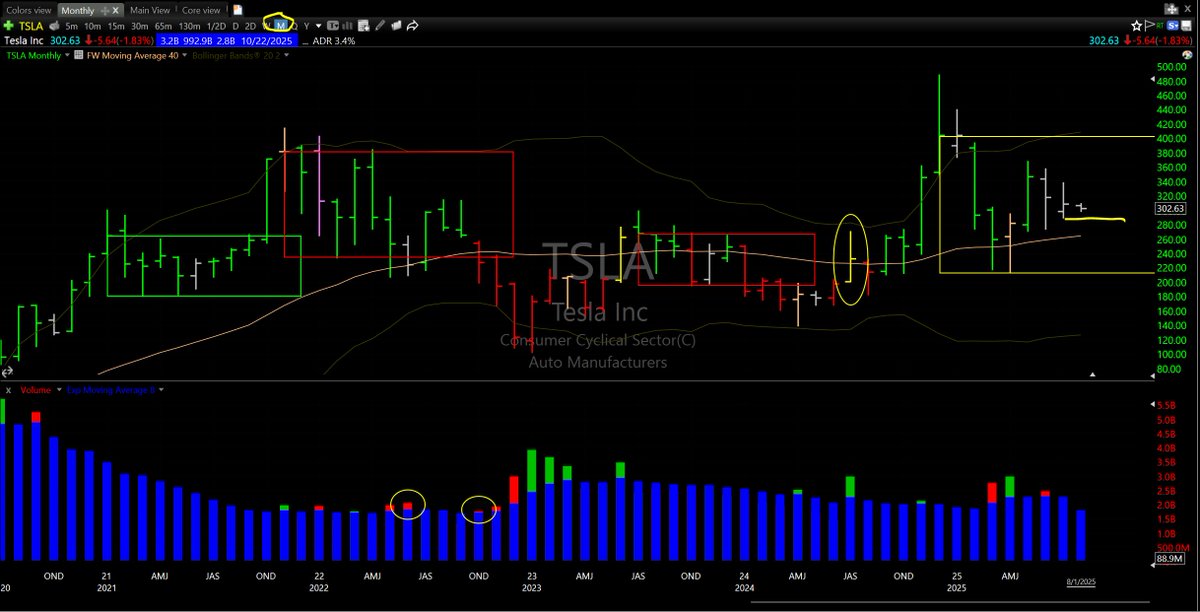This screenshot has height=612, width=1200.
Task: Click the Volume indicator label
Action: click(x=35, y=390)
